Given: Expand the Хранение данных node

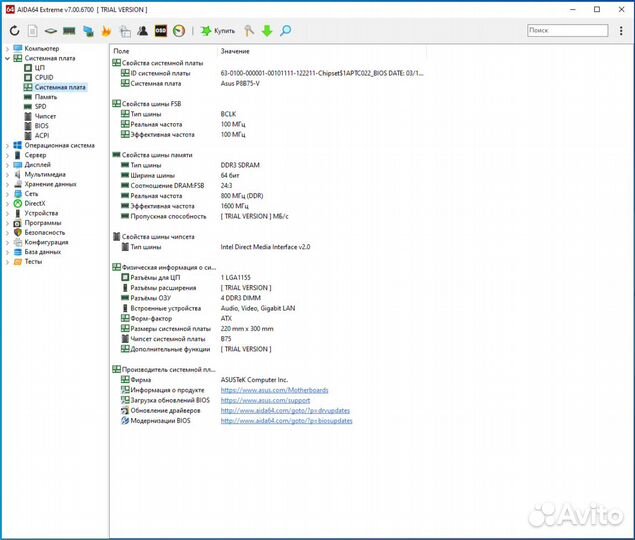Looking at the screenshot, I should coord(7,184).
